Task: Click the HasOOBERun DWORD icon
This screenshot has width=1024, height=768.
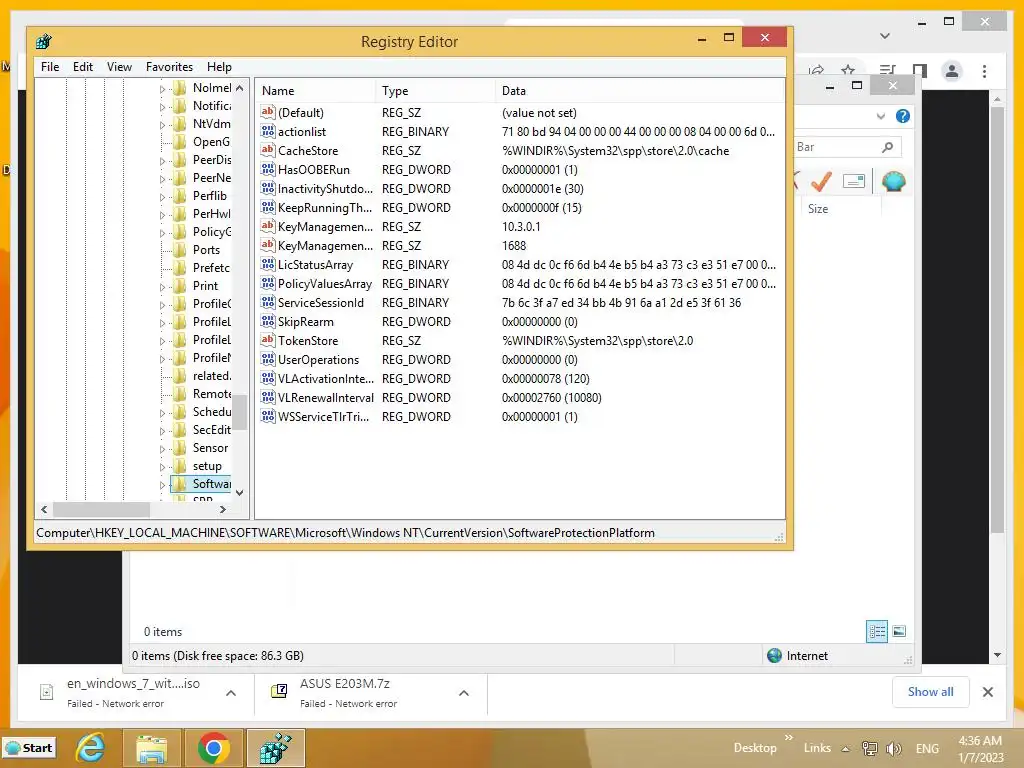Action: pyautogui.click(x=268, y=169)
